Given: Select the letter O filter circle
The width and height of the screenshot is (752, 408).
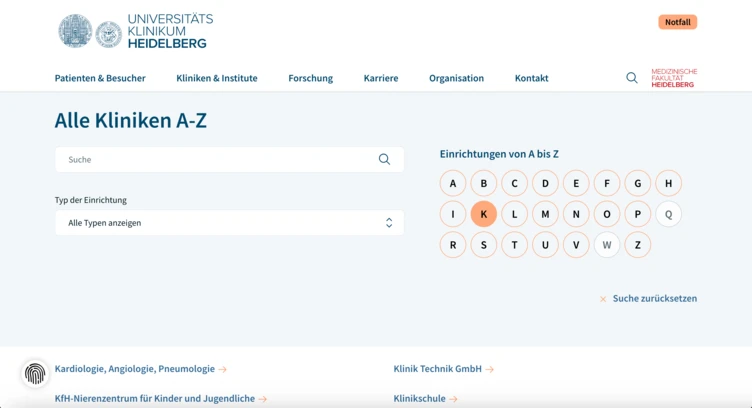Looking at the screenshot, I should tap(607, 214).
